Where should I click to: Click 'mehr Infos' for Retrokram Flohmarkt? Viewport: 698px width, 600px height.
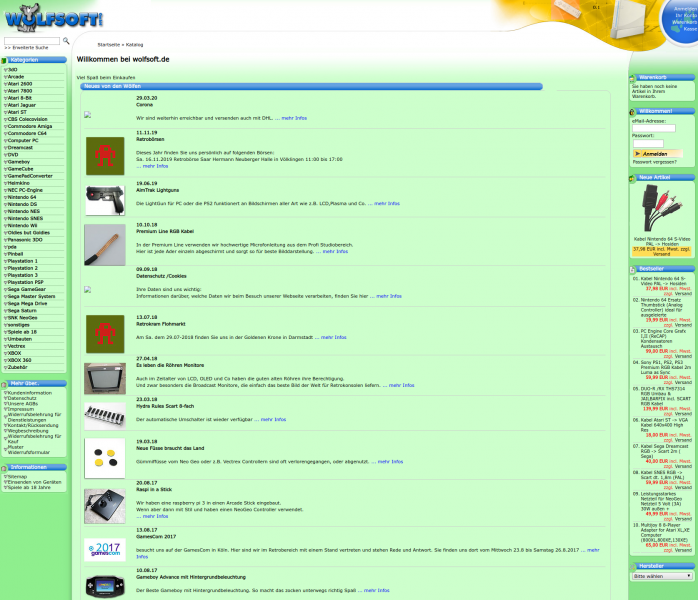(334, 337)
